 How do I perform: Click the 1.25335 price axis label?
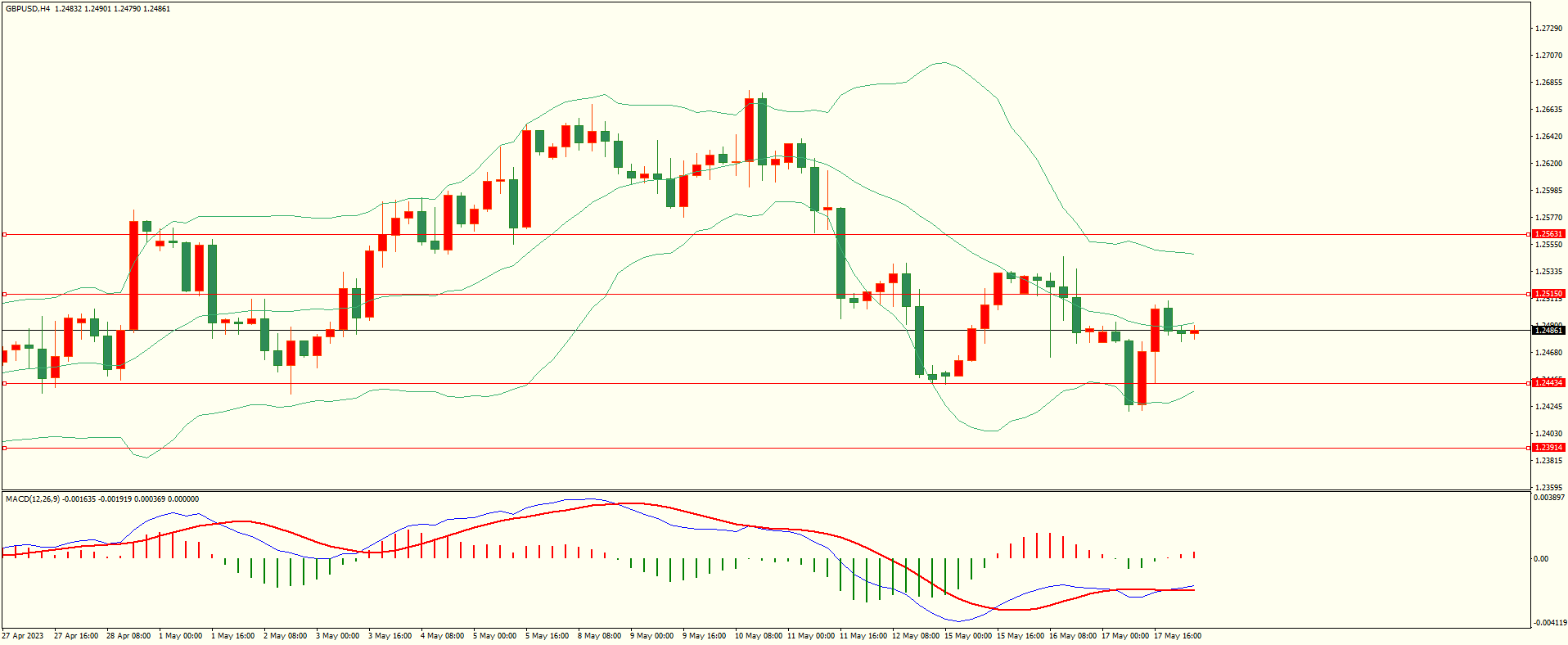pos(1548,272)
